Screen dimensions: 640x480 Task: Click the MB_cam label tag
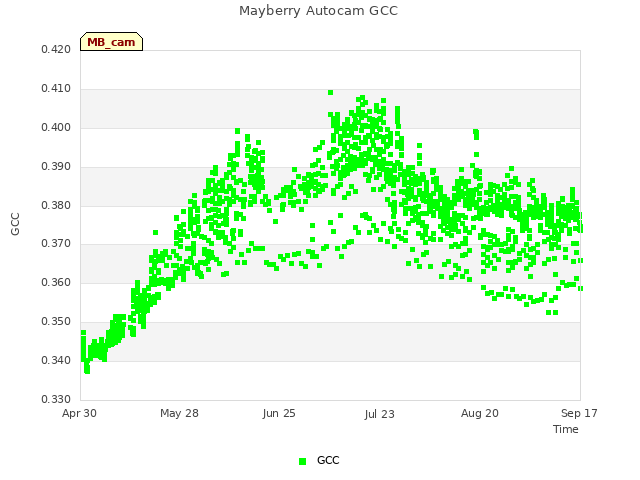click(x=111, y=42)
